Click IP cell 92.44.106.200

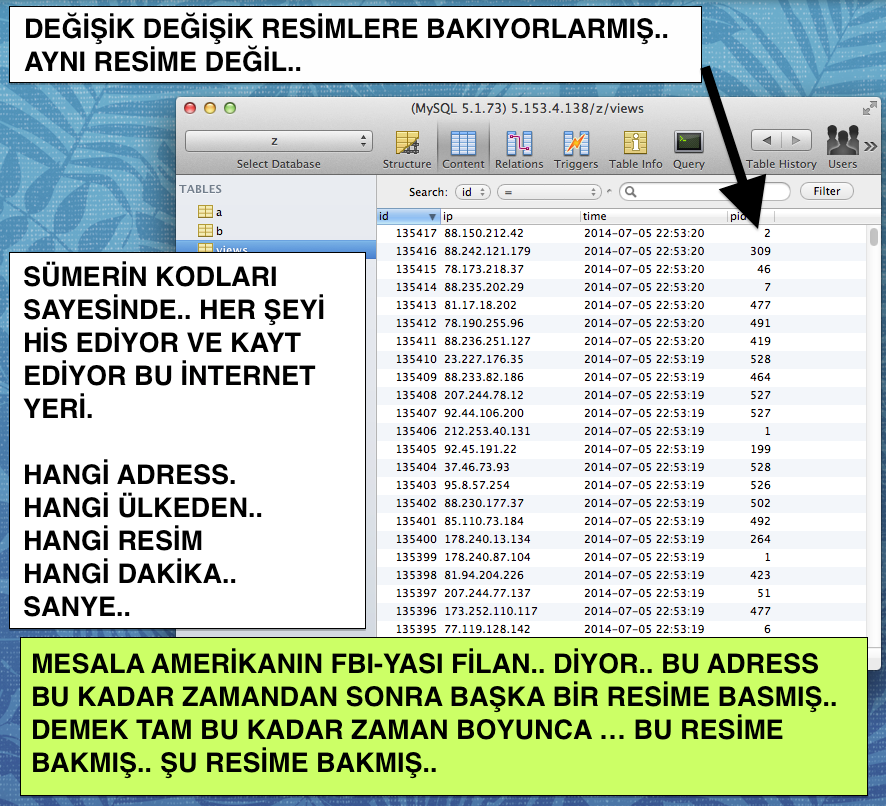(x=484, y=413)
